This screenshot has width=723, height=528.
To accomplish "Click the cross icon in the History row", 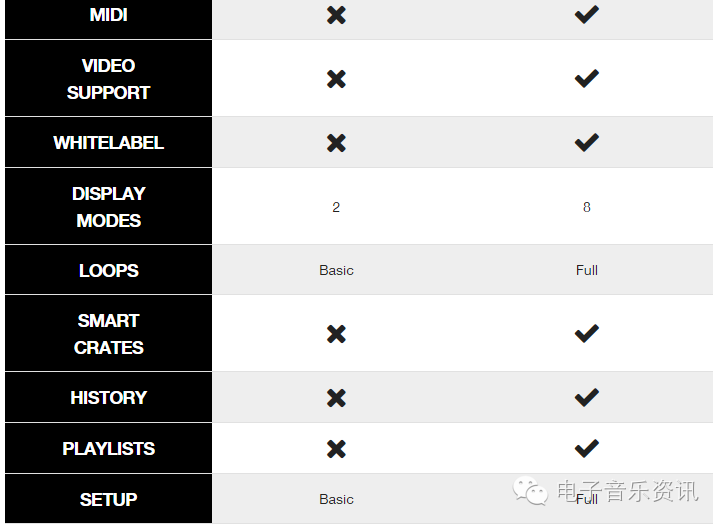I will pos(336,398).
